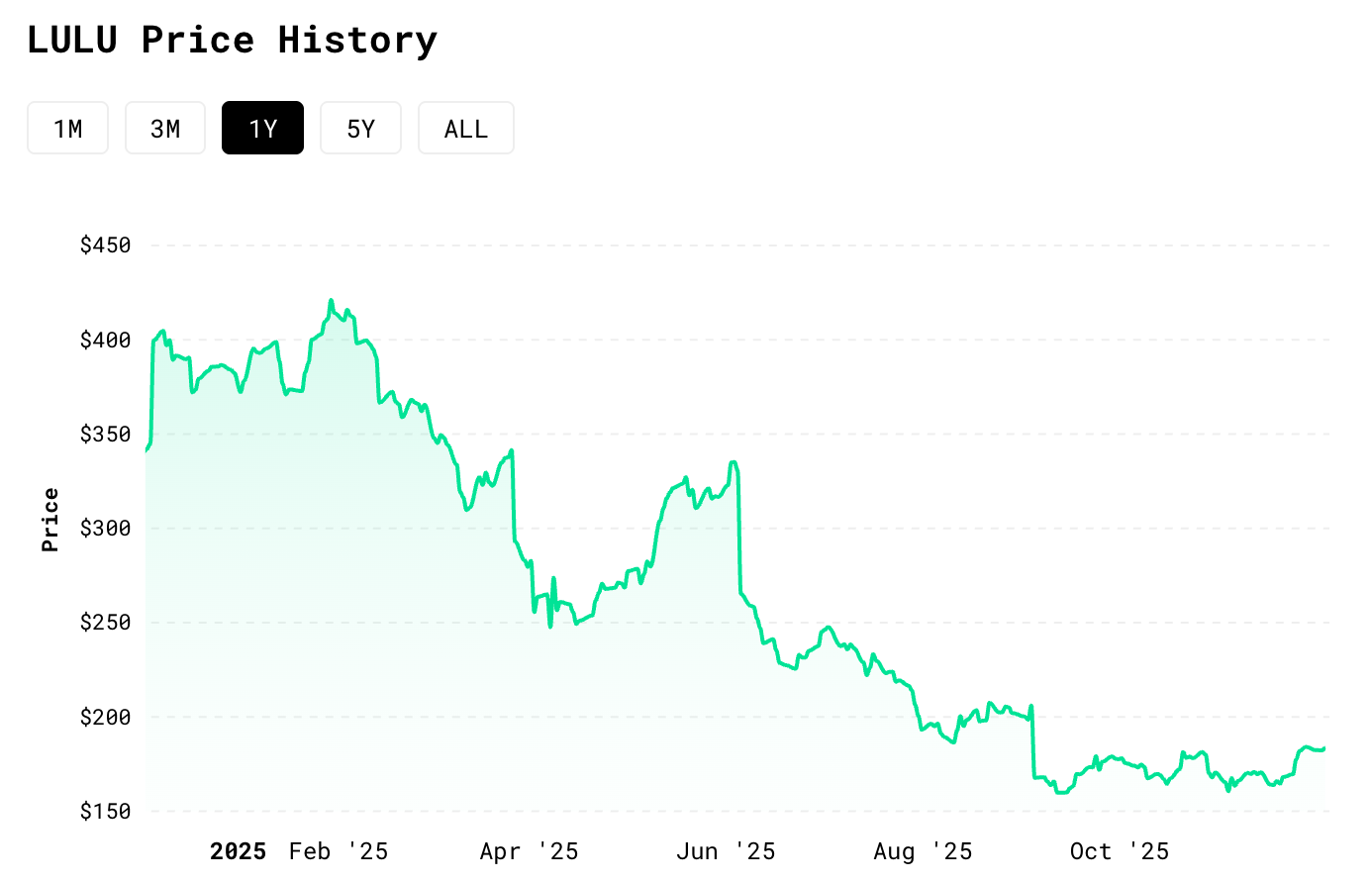Select the 1M time range
This screenshot has height=883, width=1372.
pos(67,129)
